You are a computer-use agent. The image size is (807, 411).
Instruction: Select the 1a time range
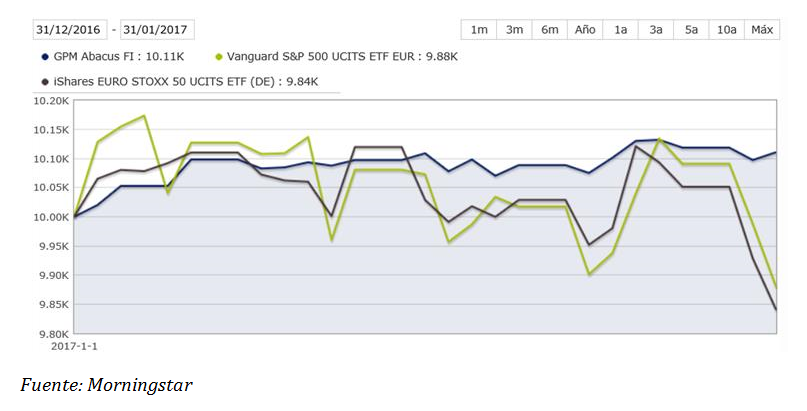pos(621,30)
